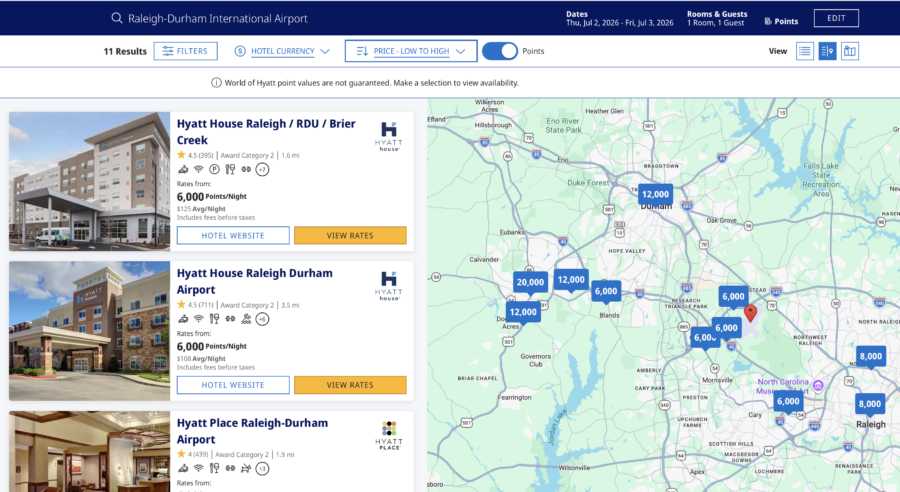
Task: Click the 8,000 marker just above Raleigh label
Action: pos(870,405)
